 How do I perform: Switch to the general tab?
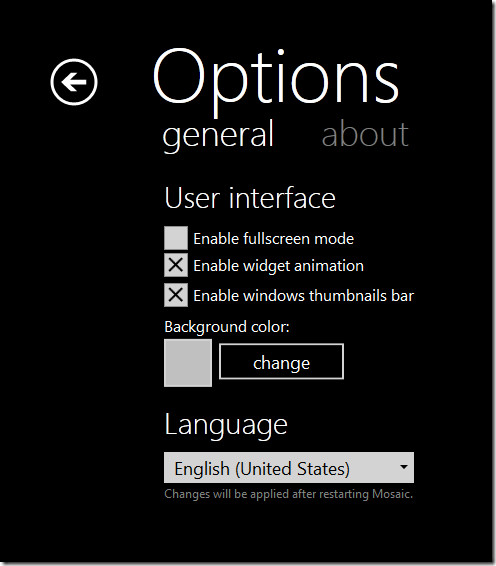coord(218,135)
